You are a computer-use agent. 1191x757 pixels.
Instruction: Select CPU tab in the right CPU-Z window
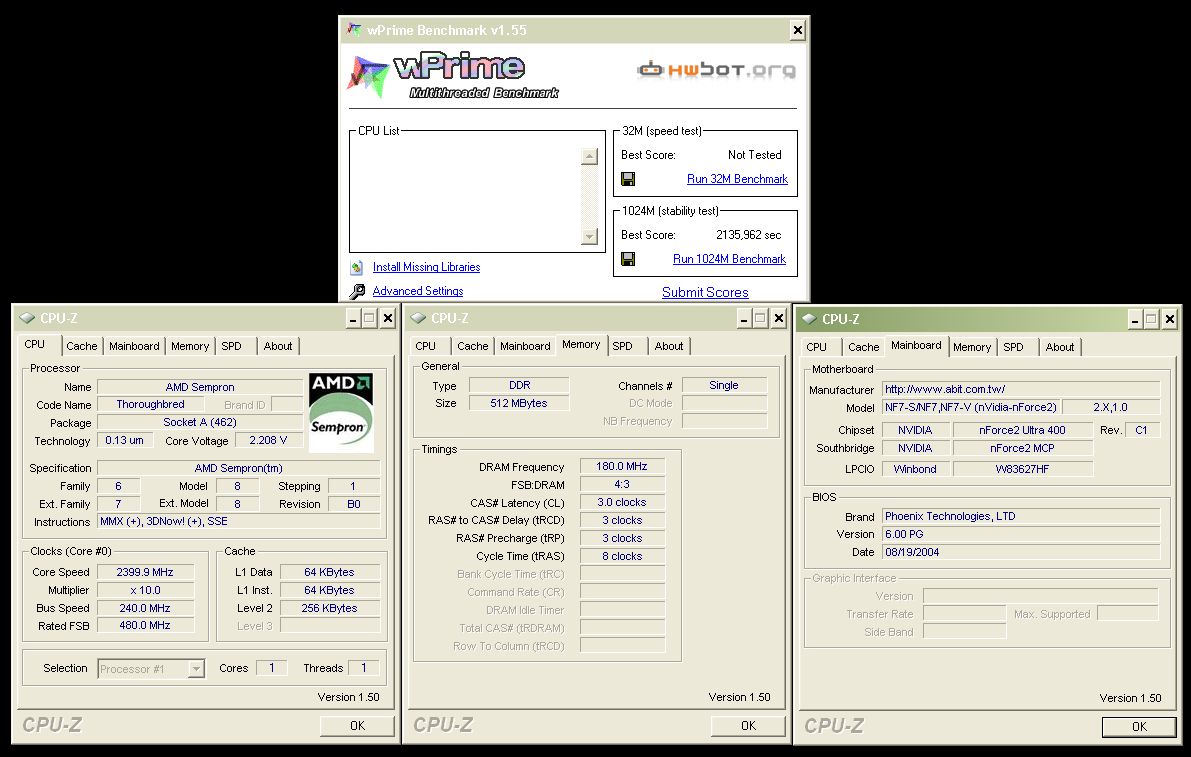tap(817, 347)
